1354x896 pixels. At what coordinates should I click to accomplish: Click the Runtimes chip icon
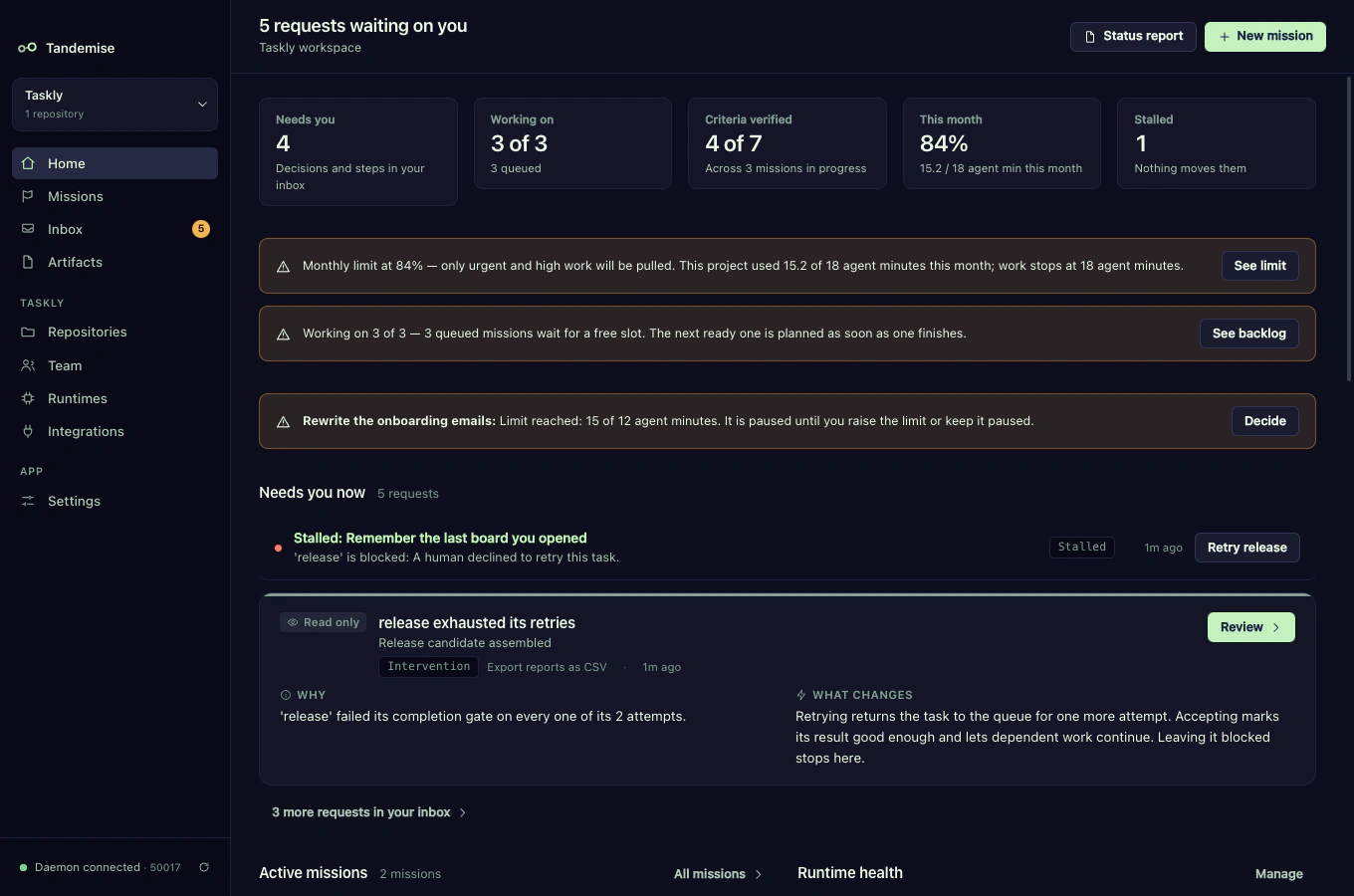click(x=28, y=398)
